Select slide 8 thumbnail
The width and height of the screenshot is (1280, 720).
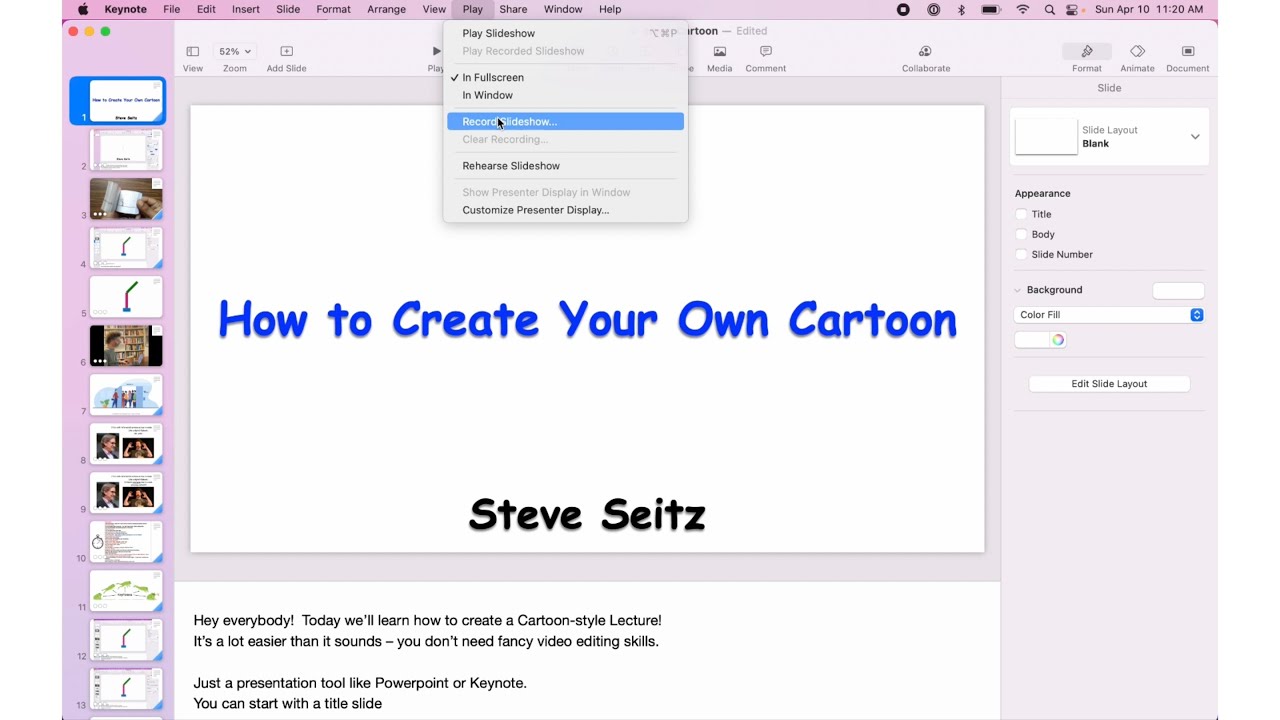[x=126, y=444]
